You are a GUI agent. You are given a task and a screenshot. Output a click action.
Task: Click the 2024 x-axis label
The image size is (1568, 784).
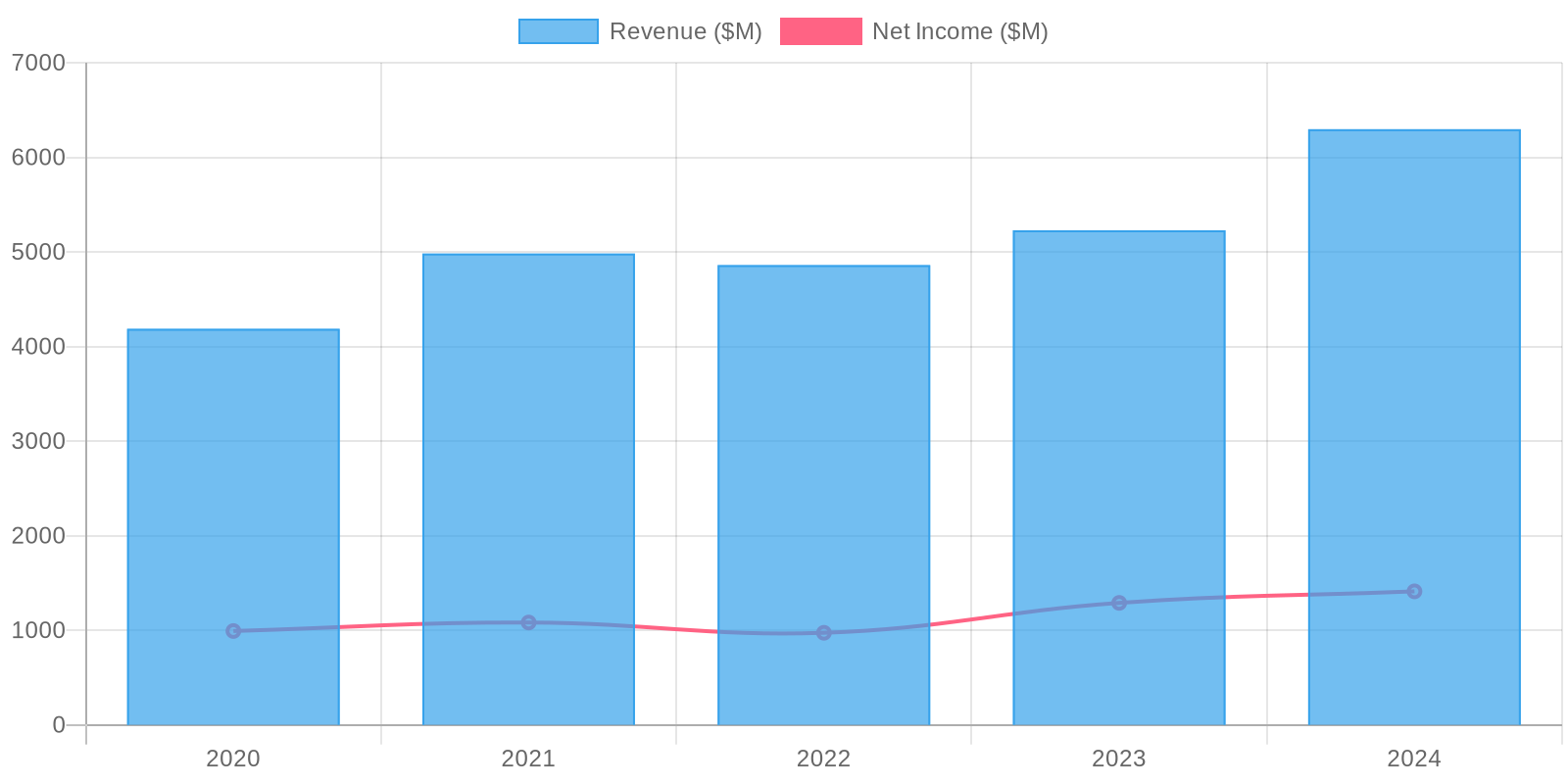(1414, 759)
